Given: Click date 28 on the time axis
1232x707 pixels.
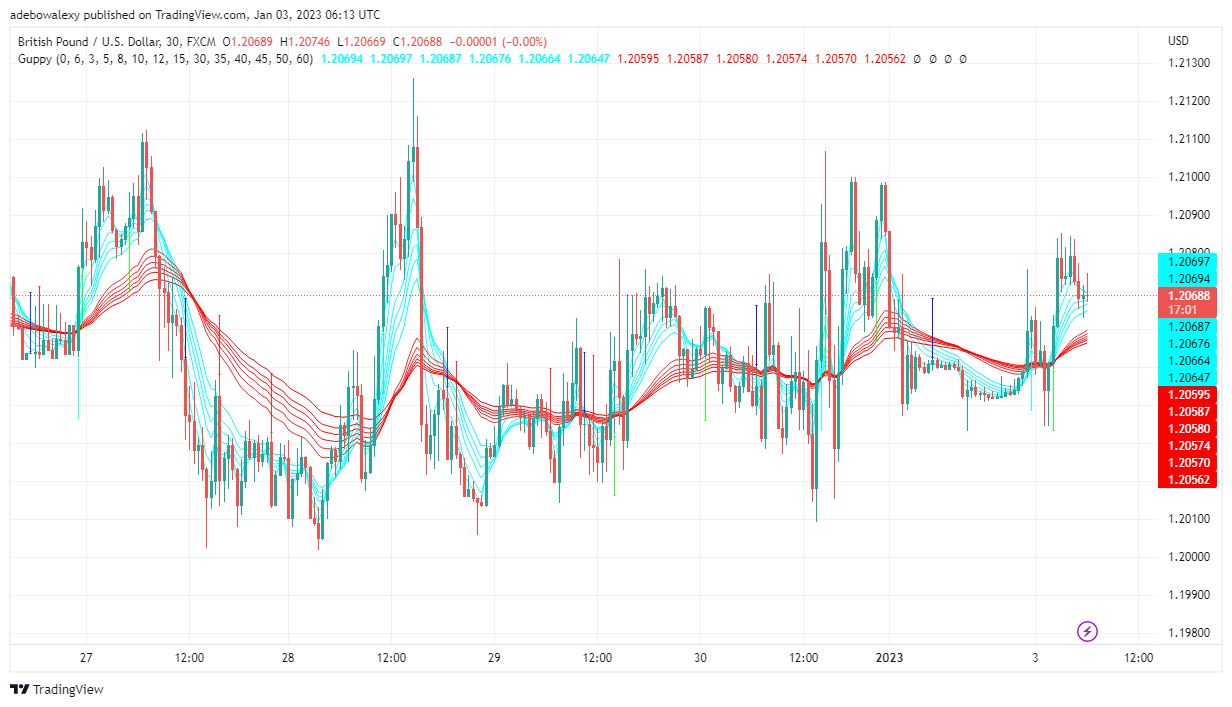Looking at the screenshot, I should point(288,658).
